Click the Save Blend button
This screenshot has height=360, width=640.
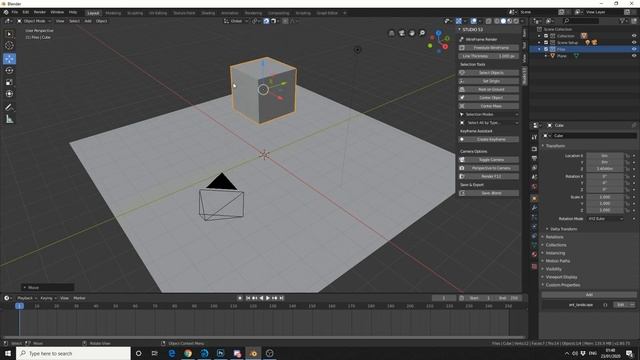click(x=489, y=193)
